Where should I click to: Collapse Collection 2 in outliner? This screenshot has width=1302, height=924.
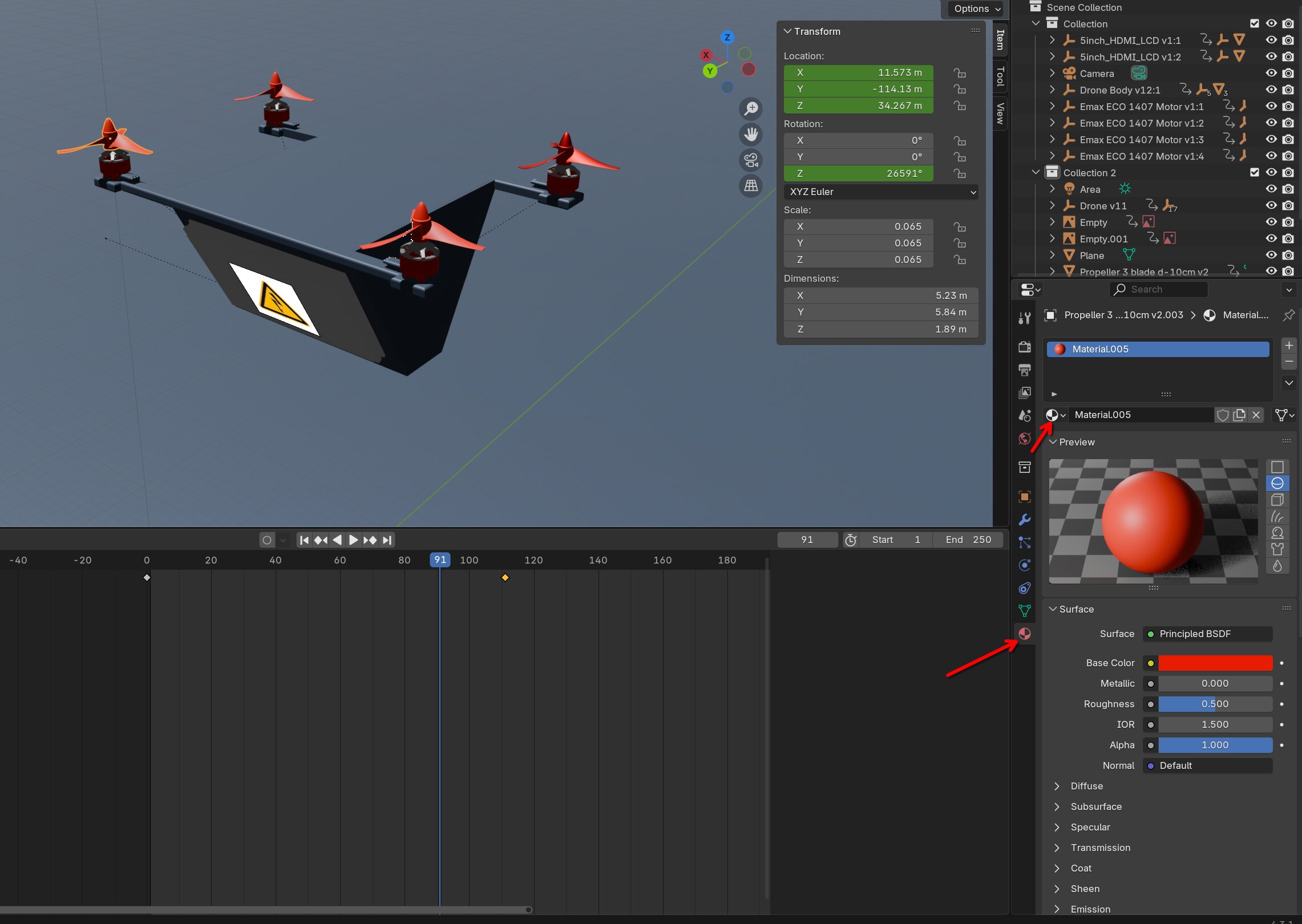tap(1036, 172)
